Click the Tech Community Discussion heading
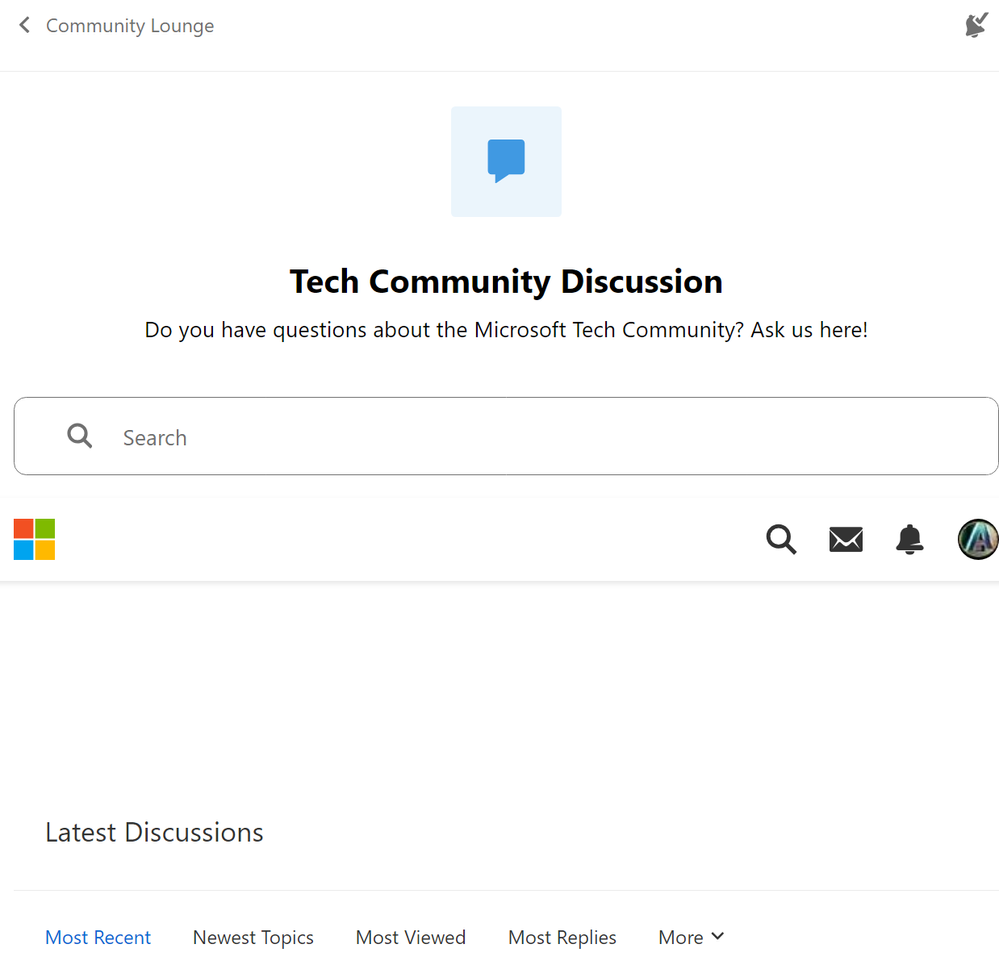 click(x=507, y=282)
